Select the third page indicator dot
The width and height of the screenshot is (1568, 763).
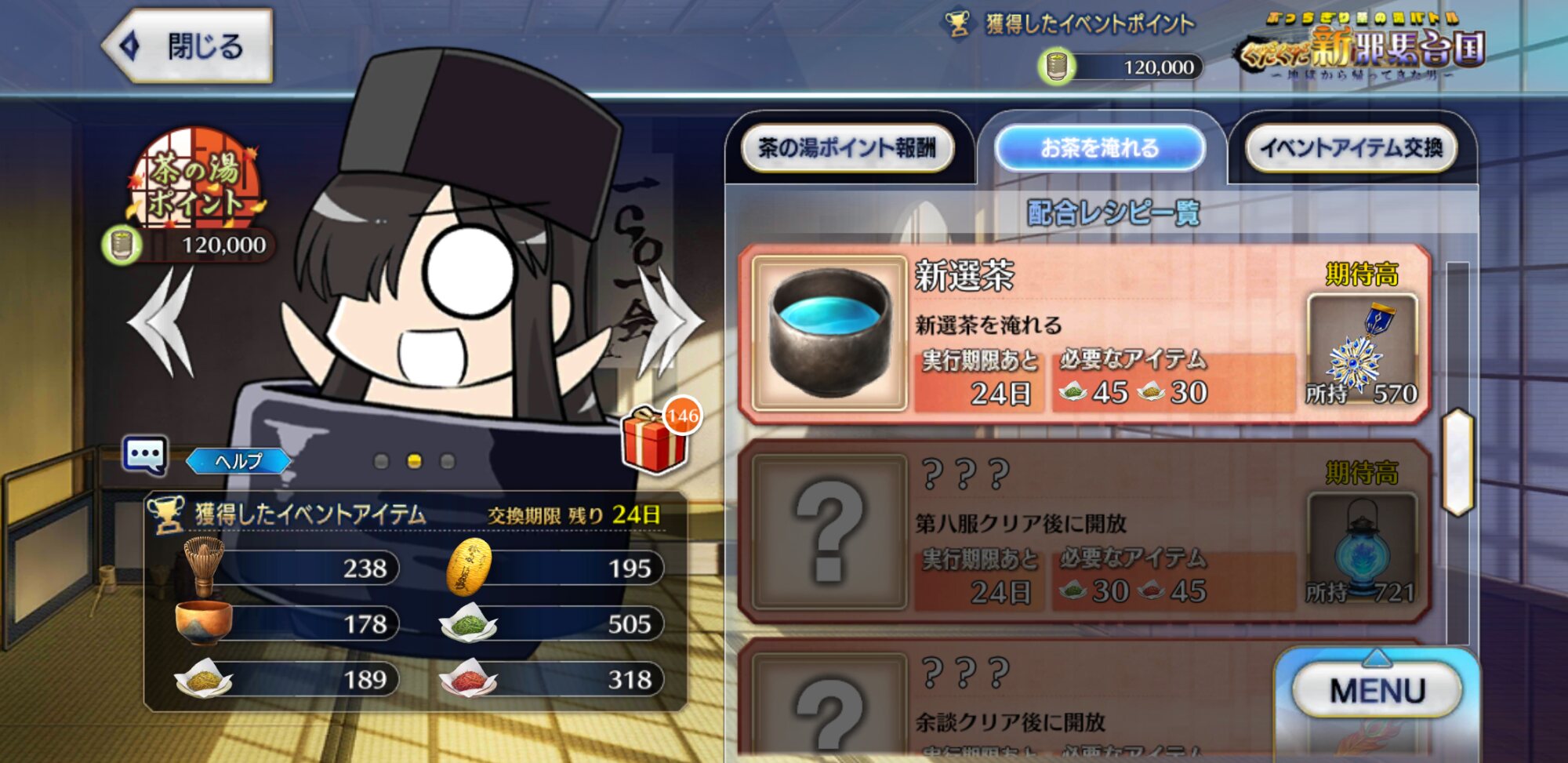pos(448,461)
